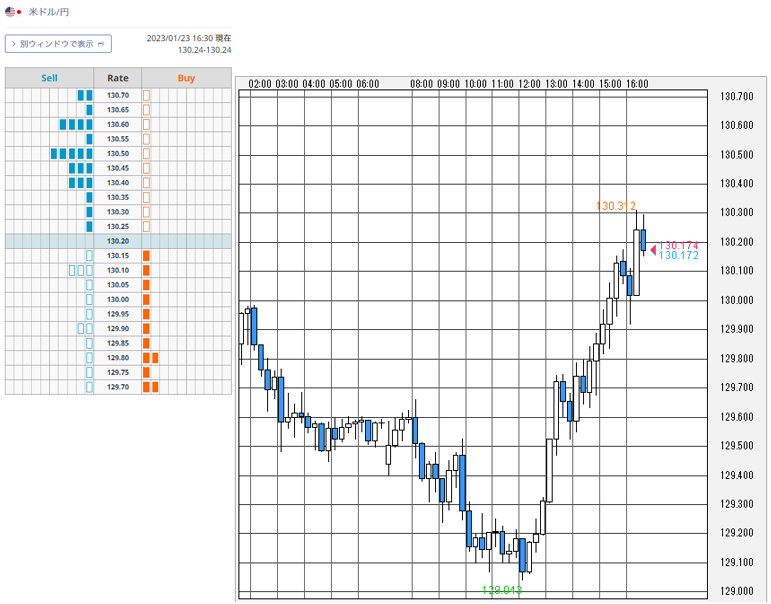
Task: Click the 130.174 current price label
Action: (678, 245)
